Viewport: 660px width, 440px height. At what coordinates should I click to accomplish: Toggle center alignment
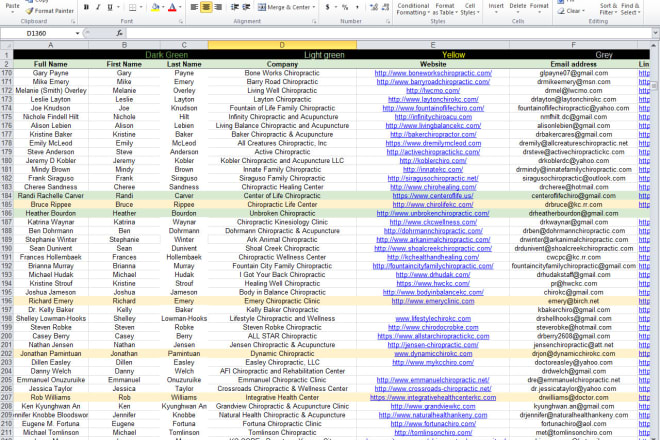(206, 7)
